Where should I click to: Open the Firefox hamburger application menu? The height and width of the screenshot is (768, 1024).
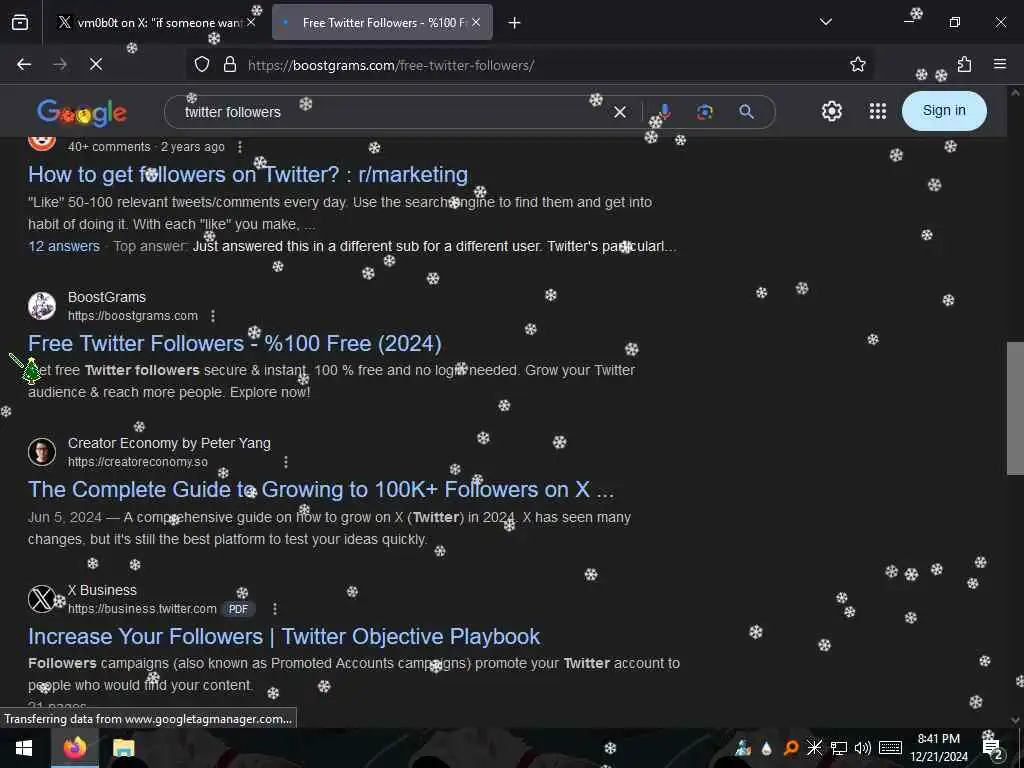tap(1000, 64)
